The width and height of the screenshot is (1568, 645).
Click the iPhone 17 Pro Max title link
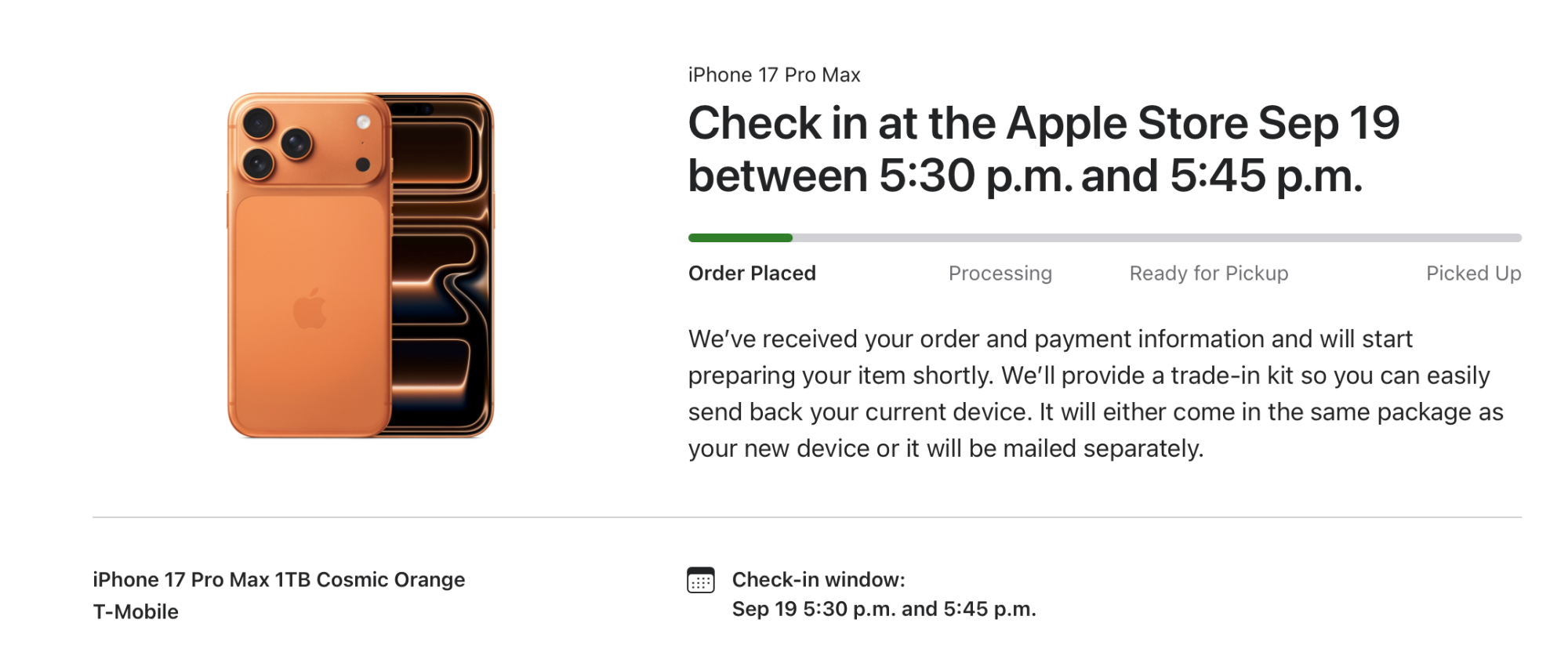pos(772,74)
